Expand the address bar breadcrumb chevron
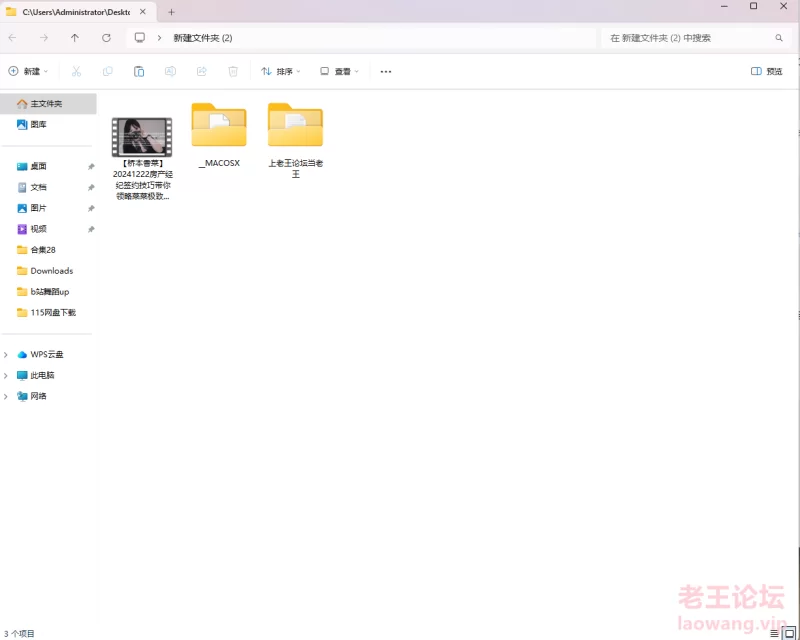800x640 pixels. pyautogui.click(x=159, y=38)
